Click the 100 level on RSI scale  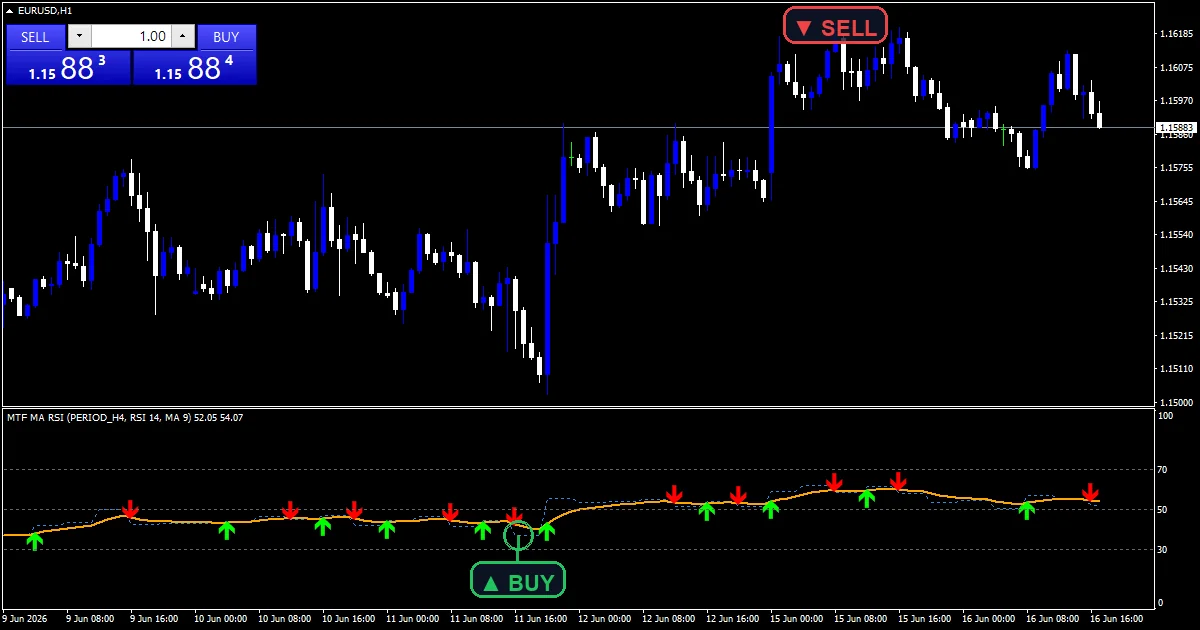click(1166, 415)
